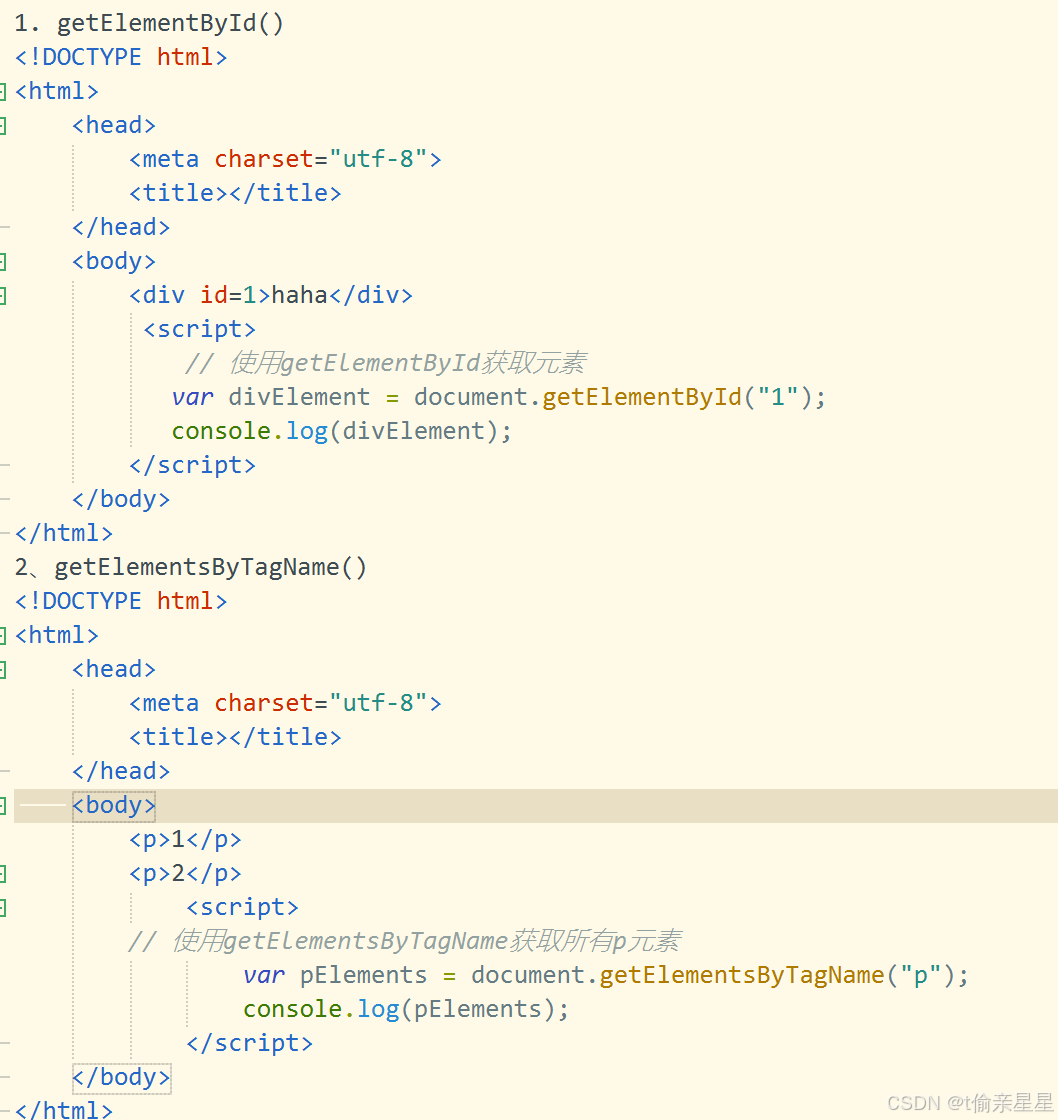This screenshot has width=1058, height=1120.
Task: Click the 'document' object before getElementsByTagName
Action: click(527, 975)
